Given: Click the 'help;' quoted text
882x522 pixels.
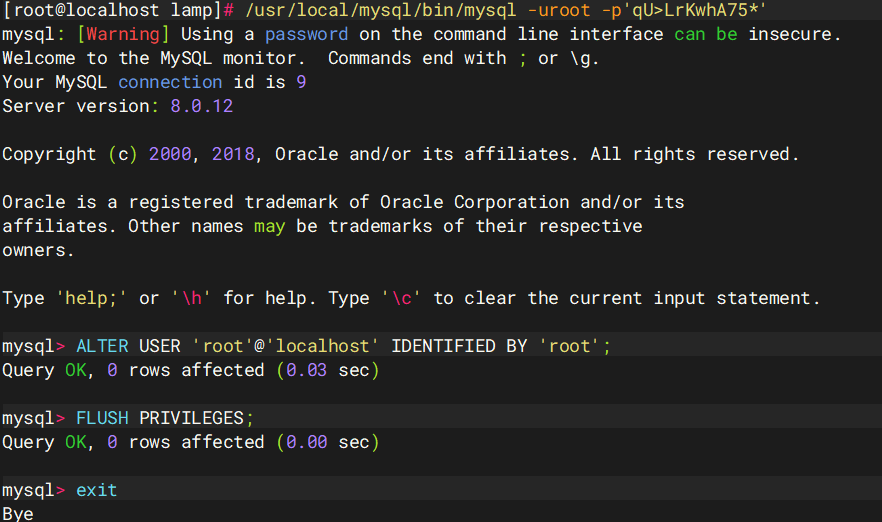Looking at the screenshot, I should [x=91, y=298].
